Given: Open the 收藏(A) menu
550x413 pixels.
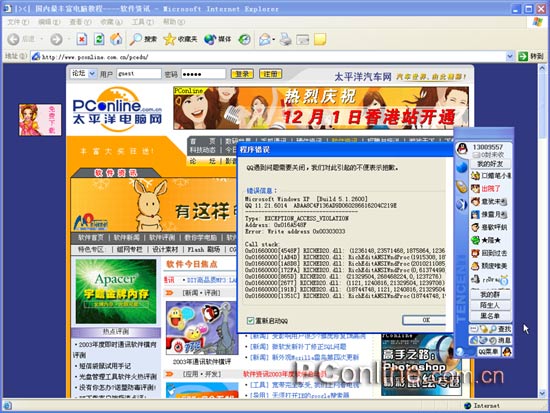Looking at the screenshot, I should (112, 22).
